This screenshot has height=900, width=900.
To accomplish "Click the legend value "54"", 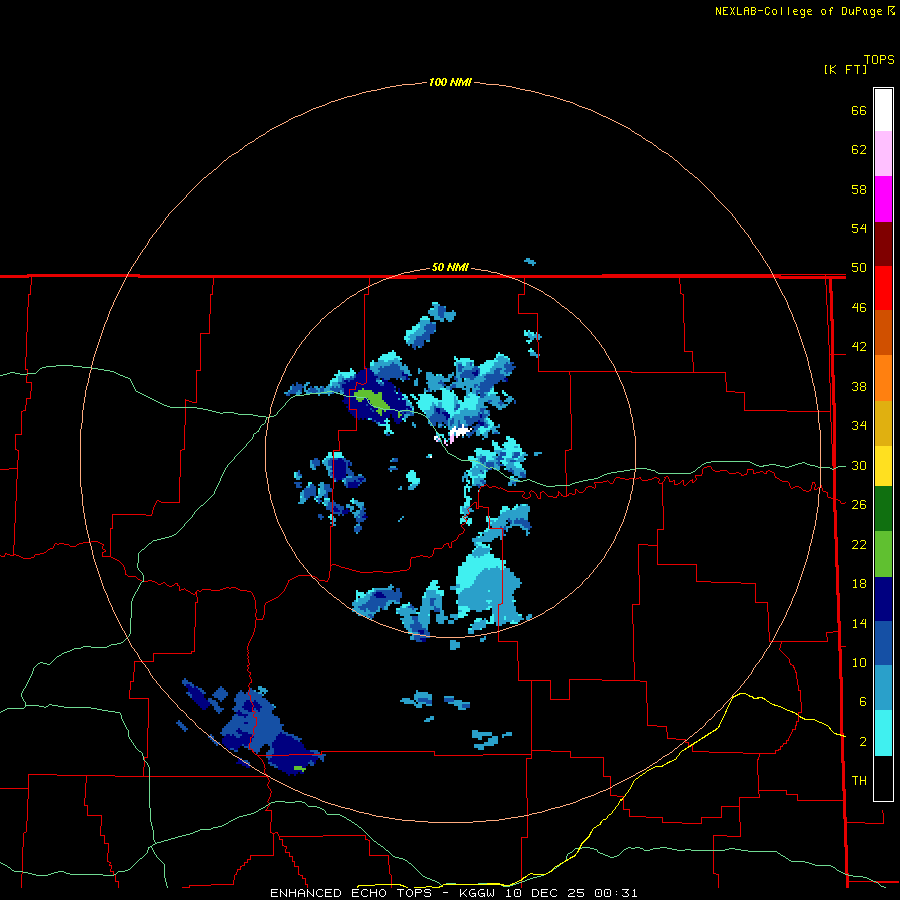I will tap(859, 228).
